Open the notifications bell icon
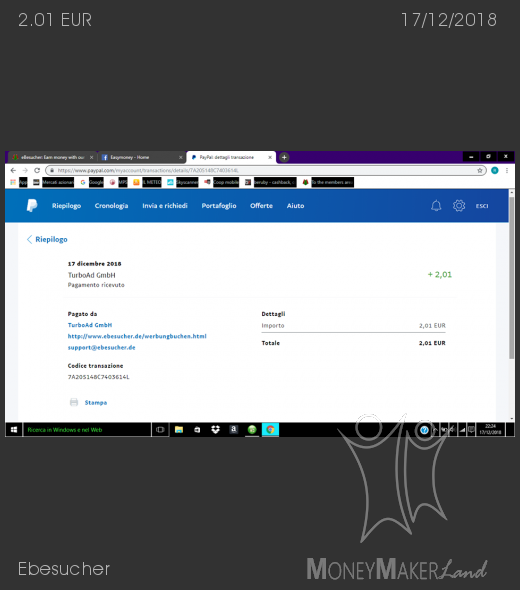 (436, 205)
